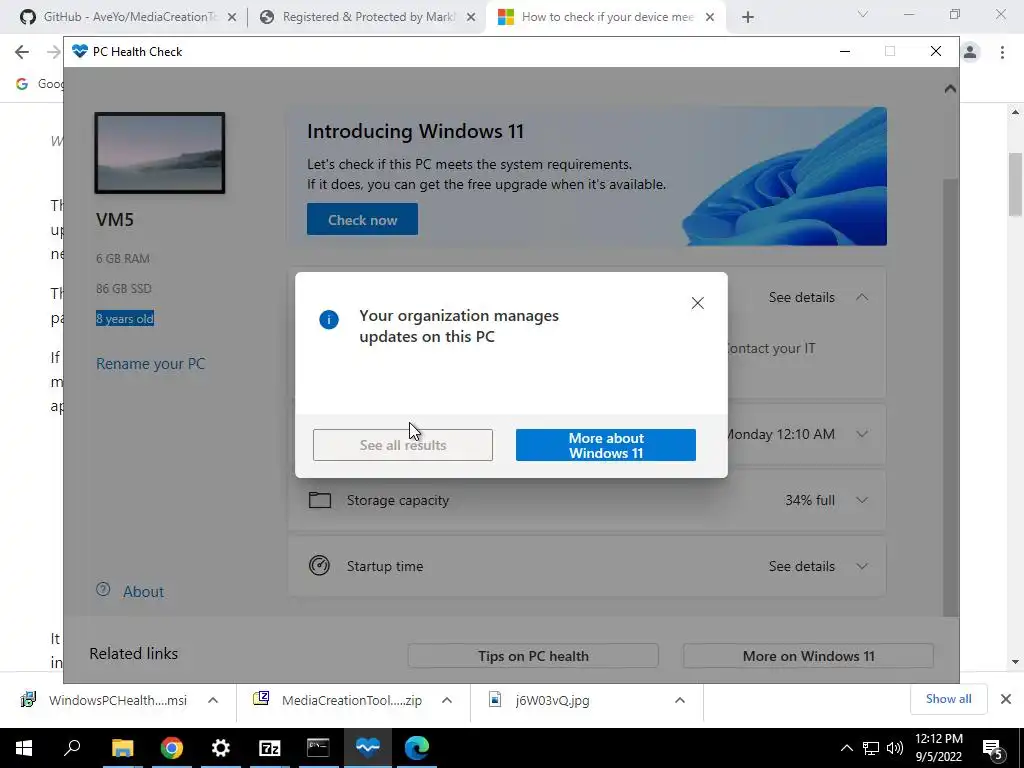Screen dimensions: 1024x768
Task: Click the Storage capacity folder icon
Action: click(319, 500)
